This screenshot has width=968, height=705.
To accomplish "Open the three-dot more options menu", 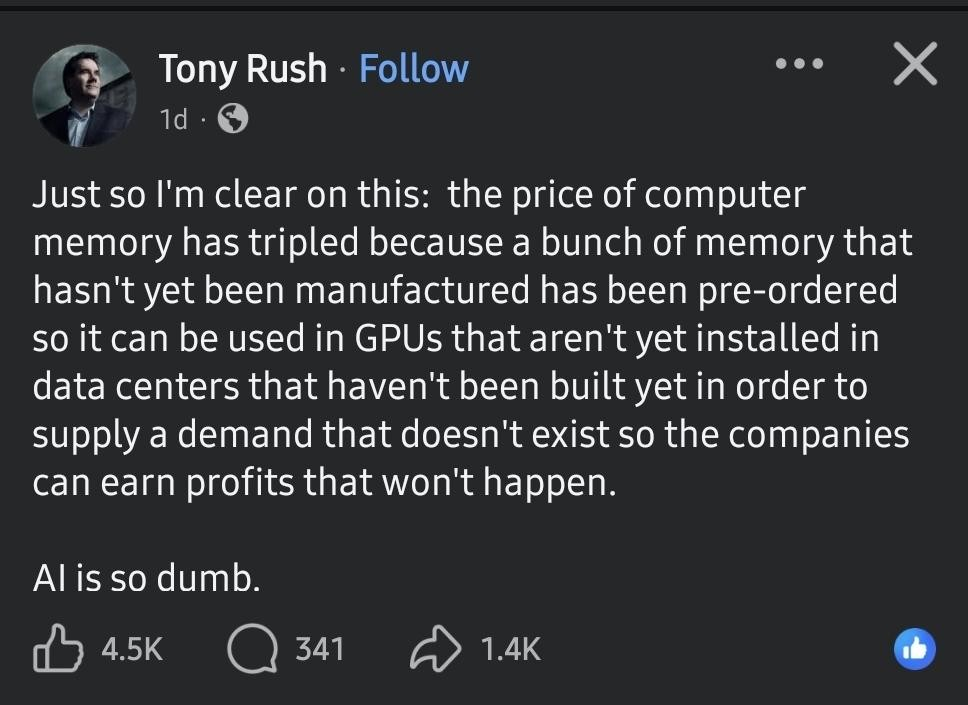I will (799, 64).
